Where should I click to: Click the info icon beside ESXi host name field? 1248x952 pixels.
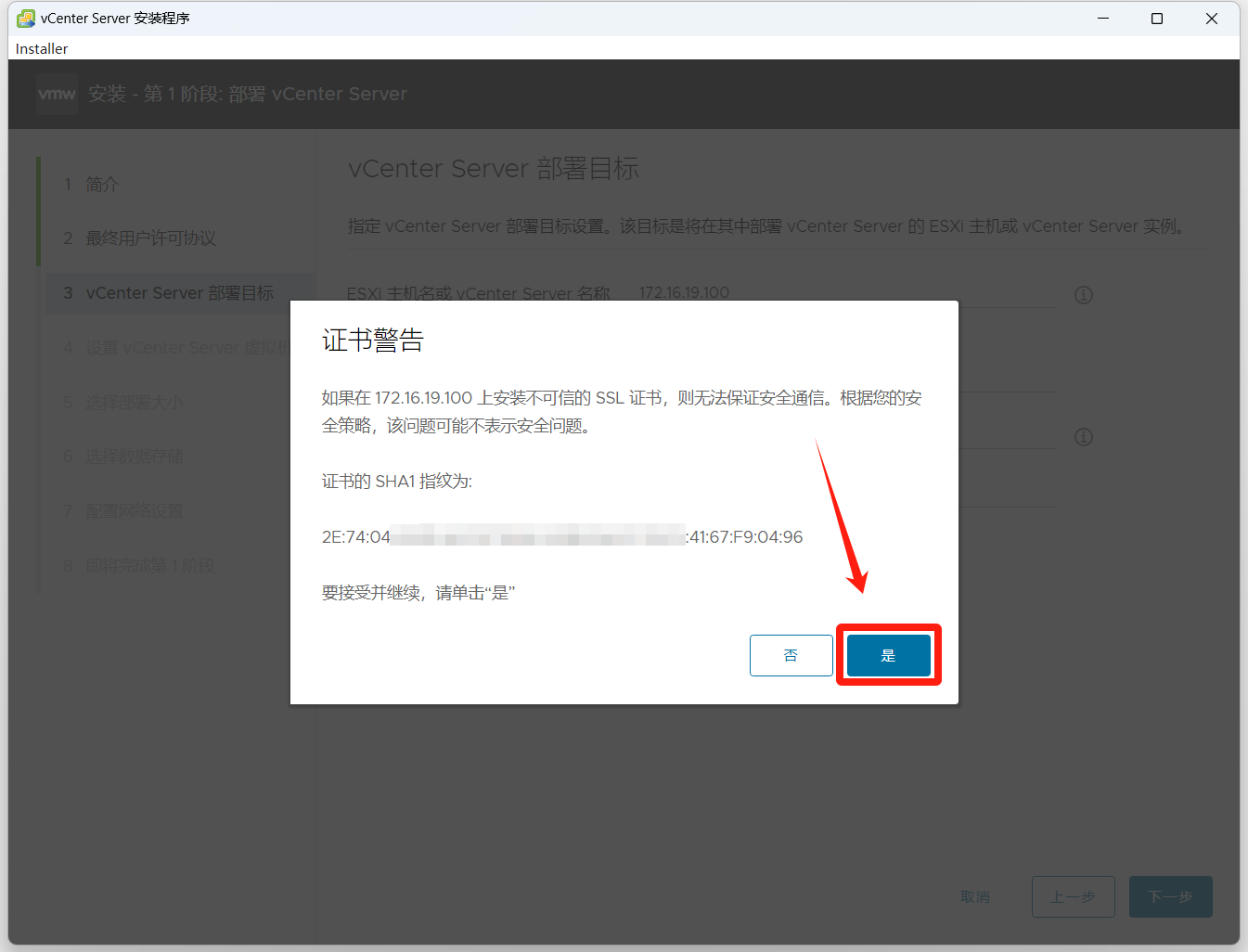(x=1083, y=295)
